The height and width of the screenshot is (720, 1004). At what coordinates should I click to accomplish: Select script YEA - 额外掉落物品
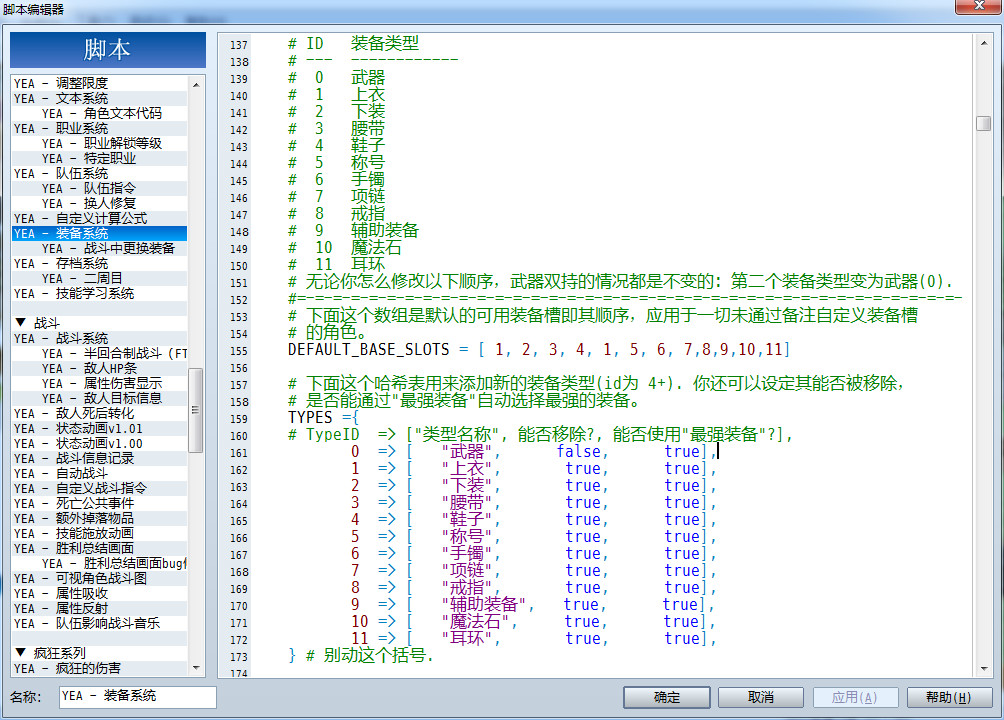tap(99, 518)
